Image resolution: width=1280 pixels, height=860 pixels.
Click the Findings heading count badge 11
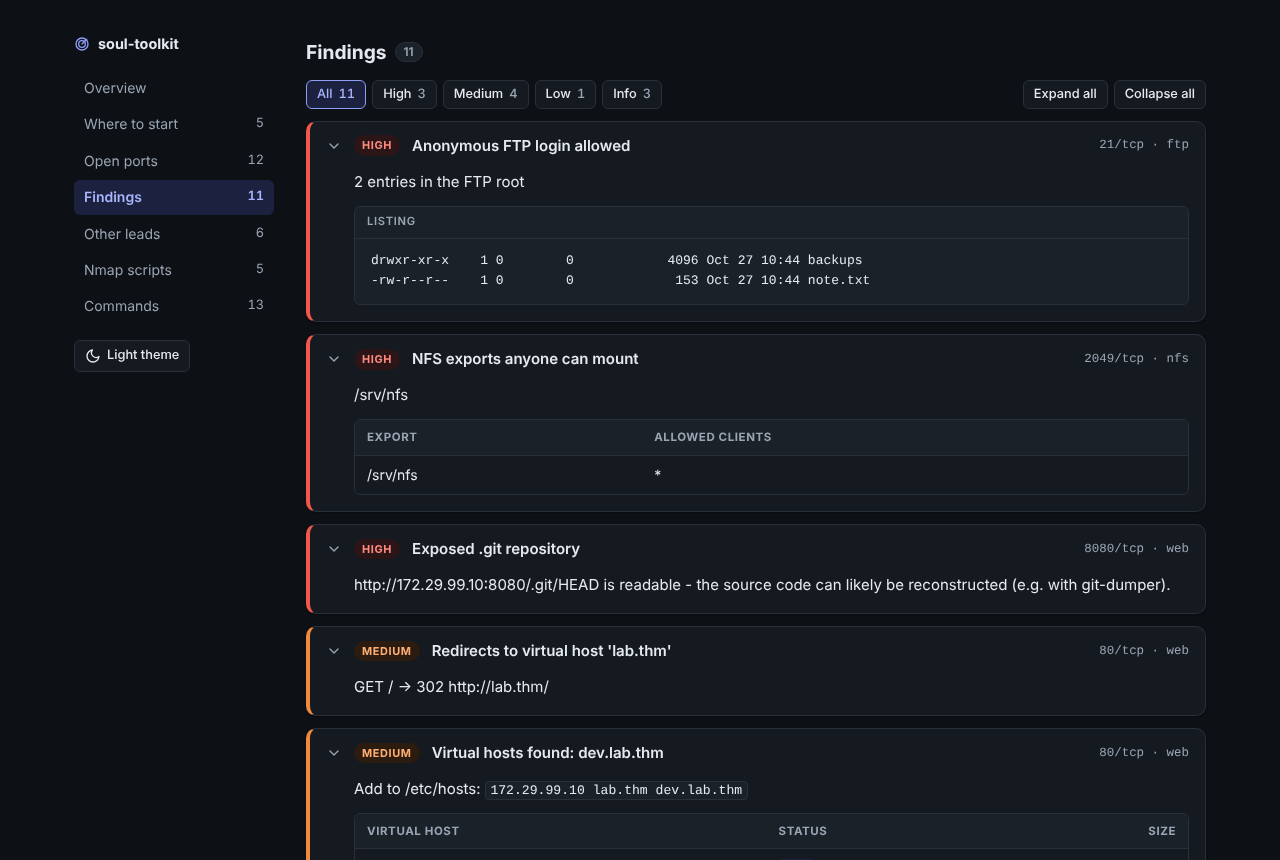(409, 52)
